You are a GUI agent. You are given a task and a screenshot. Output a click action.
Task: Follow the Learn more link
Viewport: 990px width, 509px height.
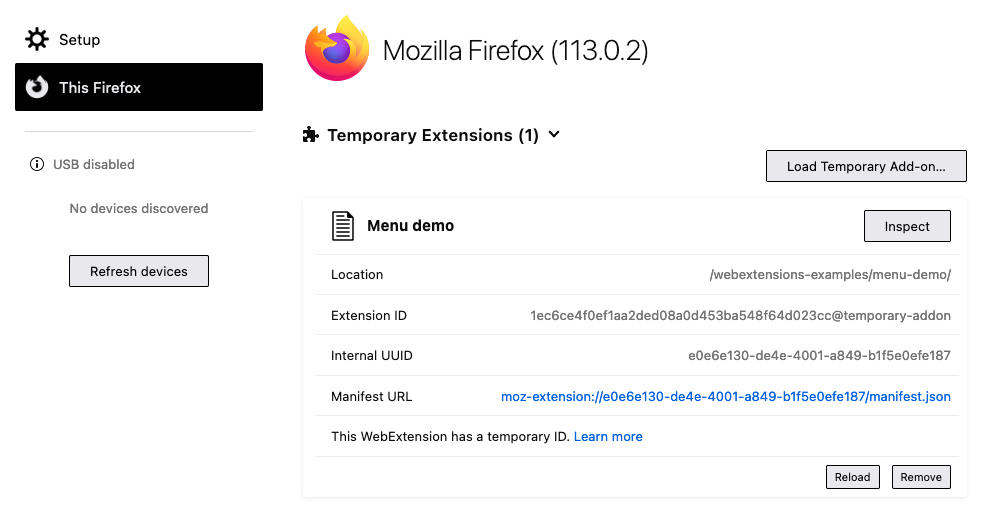coord(608,437)
